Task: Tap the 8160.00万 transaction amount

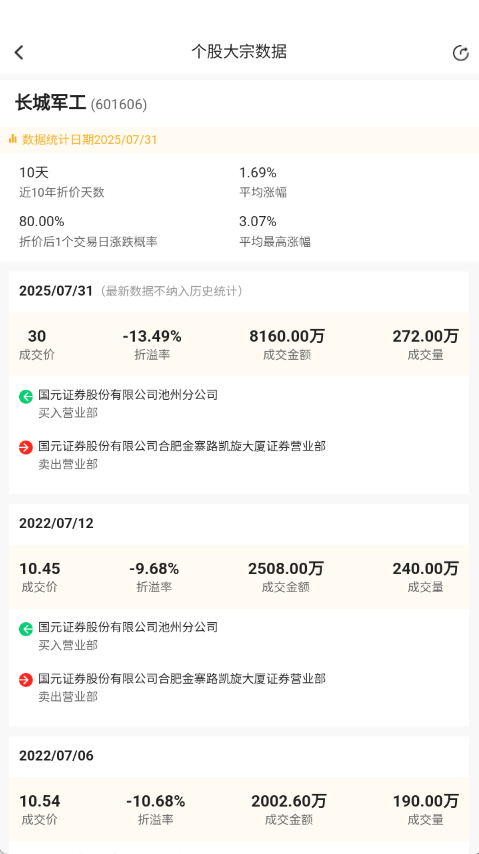Action: click(287, 337)
